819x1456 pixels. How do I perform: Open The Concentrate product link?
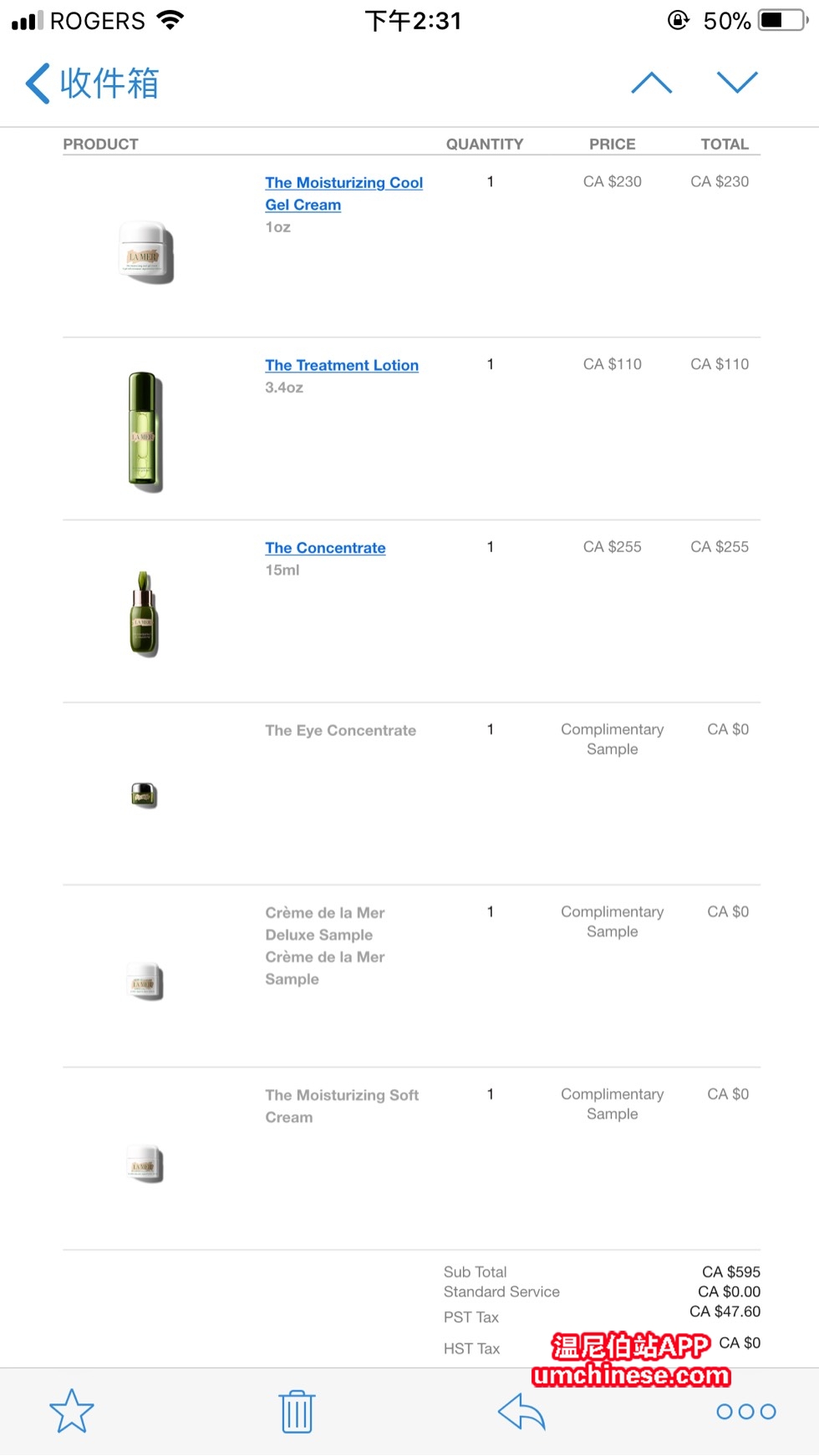[x=325, y=548]
